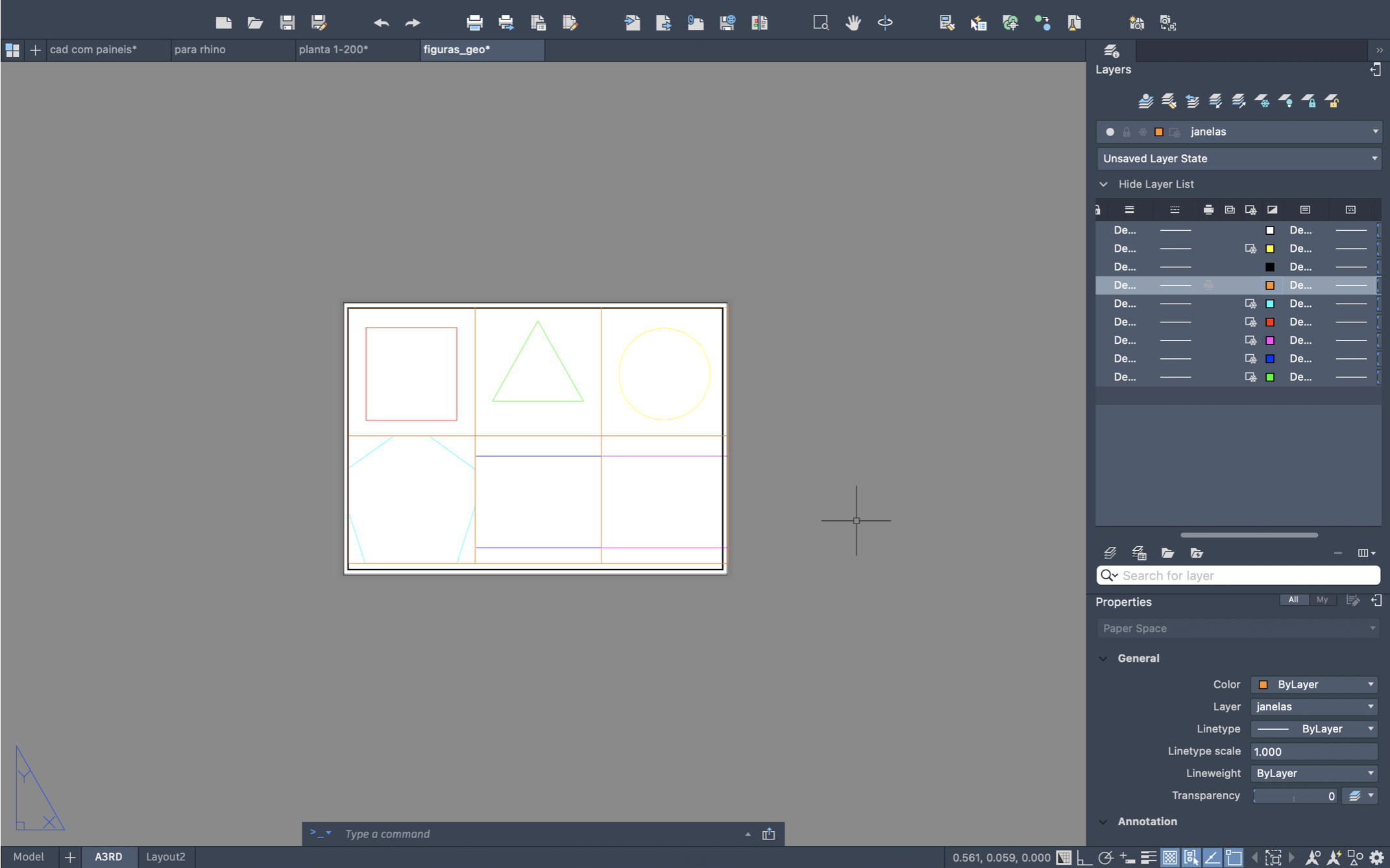Click the Save icon in toolbar

287,23
